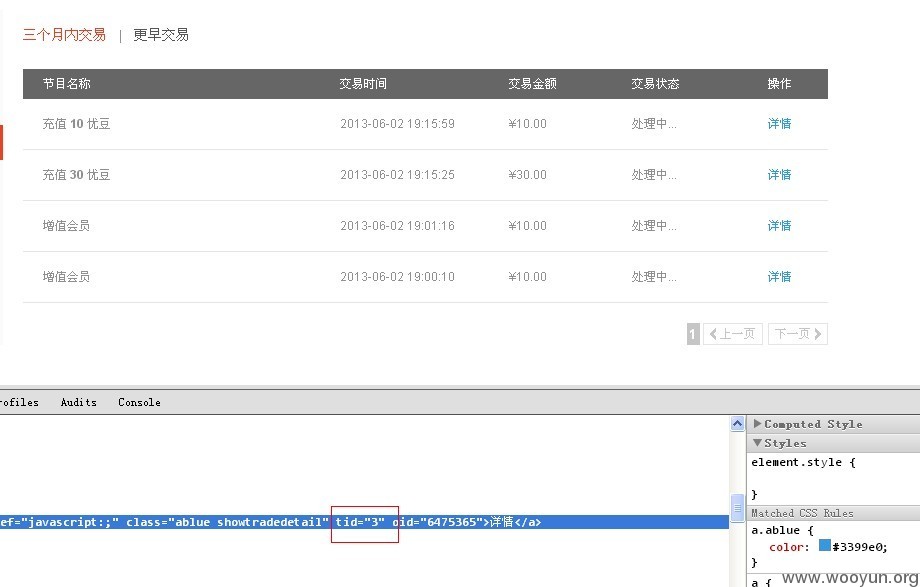Open the 三个月内交易 tab
Screen dimensions: 920x587
click(64, 35)
